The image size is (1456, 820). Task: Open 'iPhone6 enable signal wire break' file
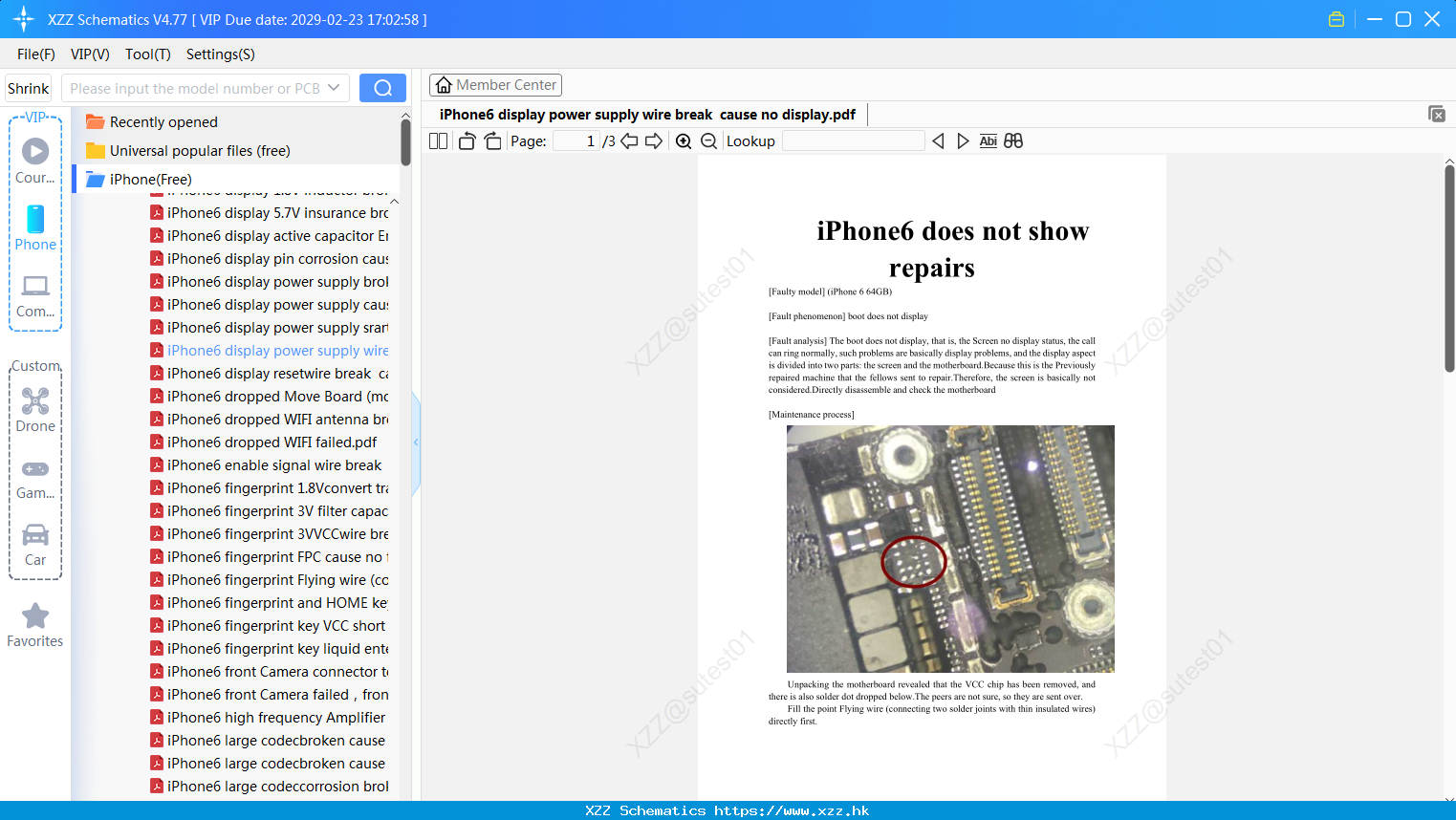pyautogui.click(x=266, y=465)
